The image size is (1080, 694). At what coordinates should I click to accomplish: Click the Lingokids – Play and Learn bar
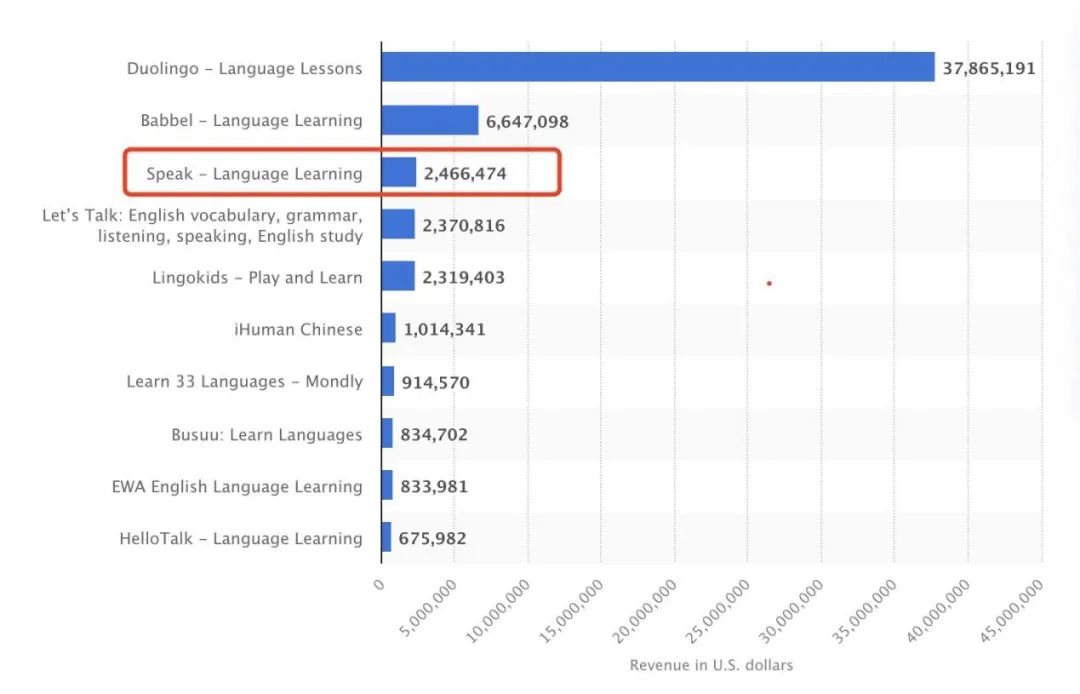coord(398,276)
